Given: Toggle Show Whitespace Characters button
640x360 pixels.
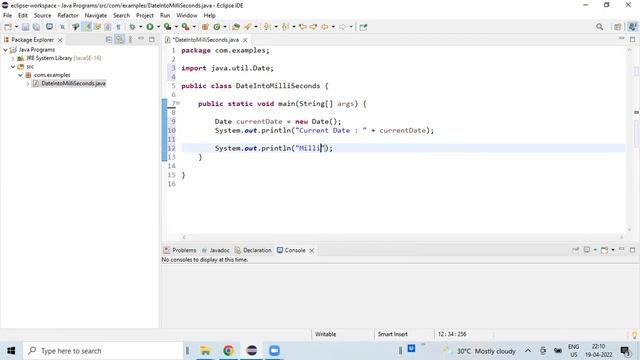Looking at the screenshot, I should point(118,27).
